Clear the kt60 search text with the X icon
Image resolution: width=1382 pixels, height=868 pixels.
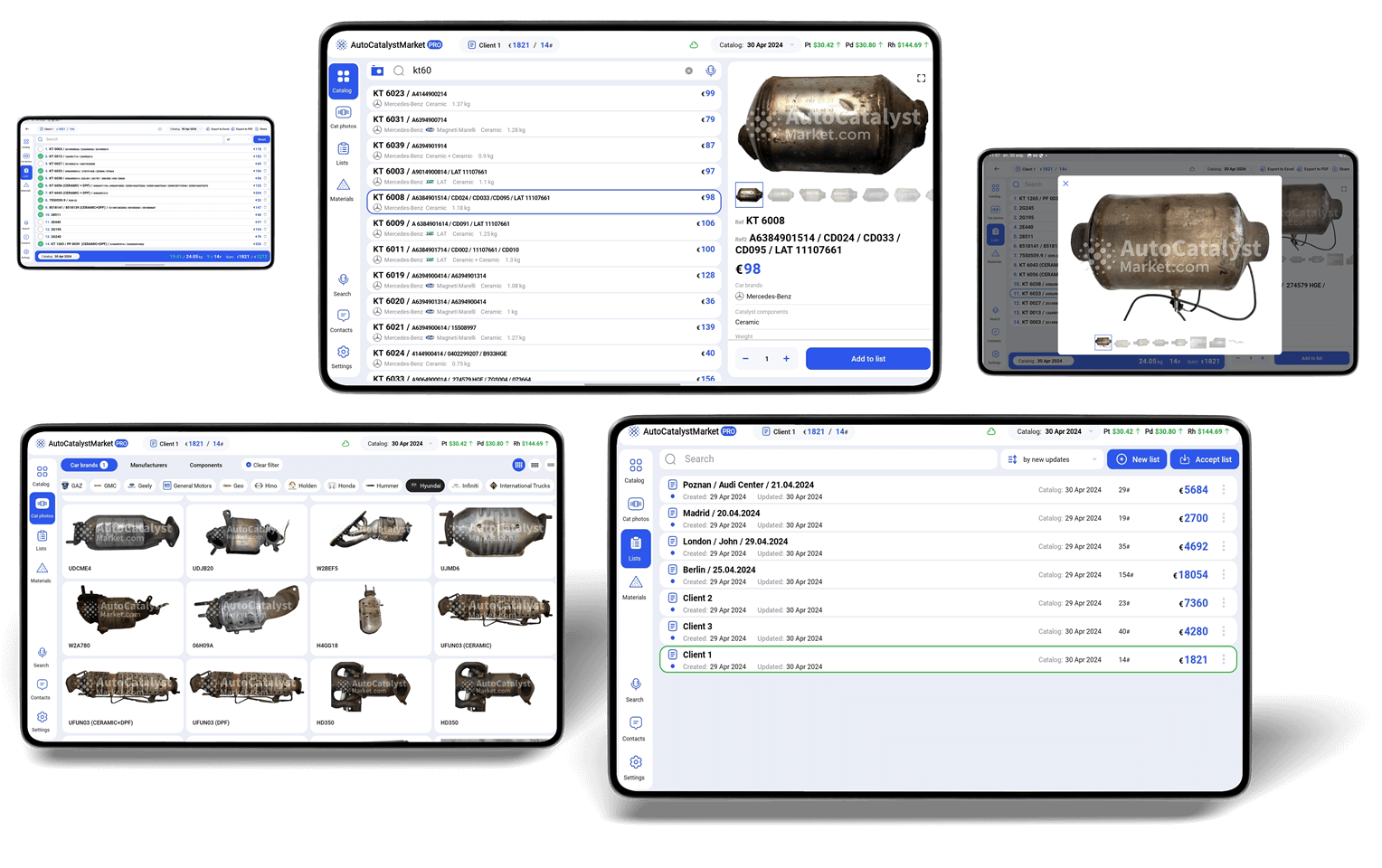tap(688, 71)
